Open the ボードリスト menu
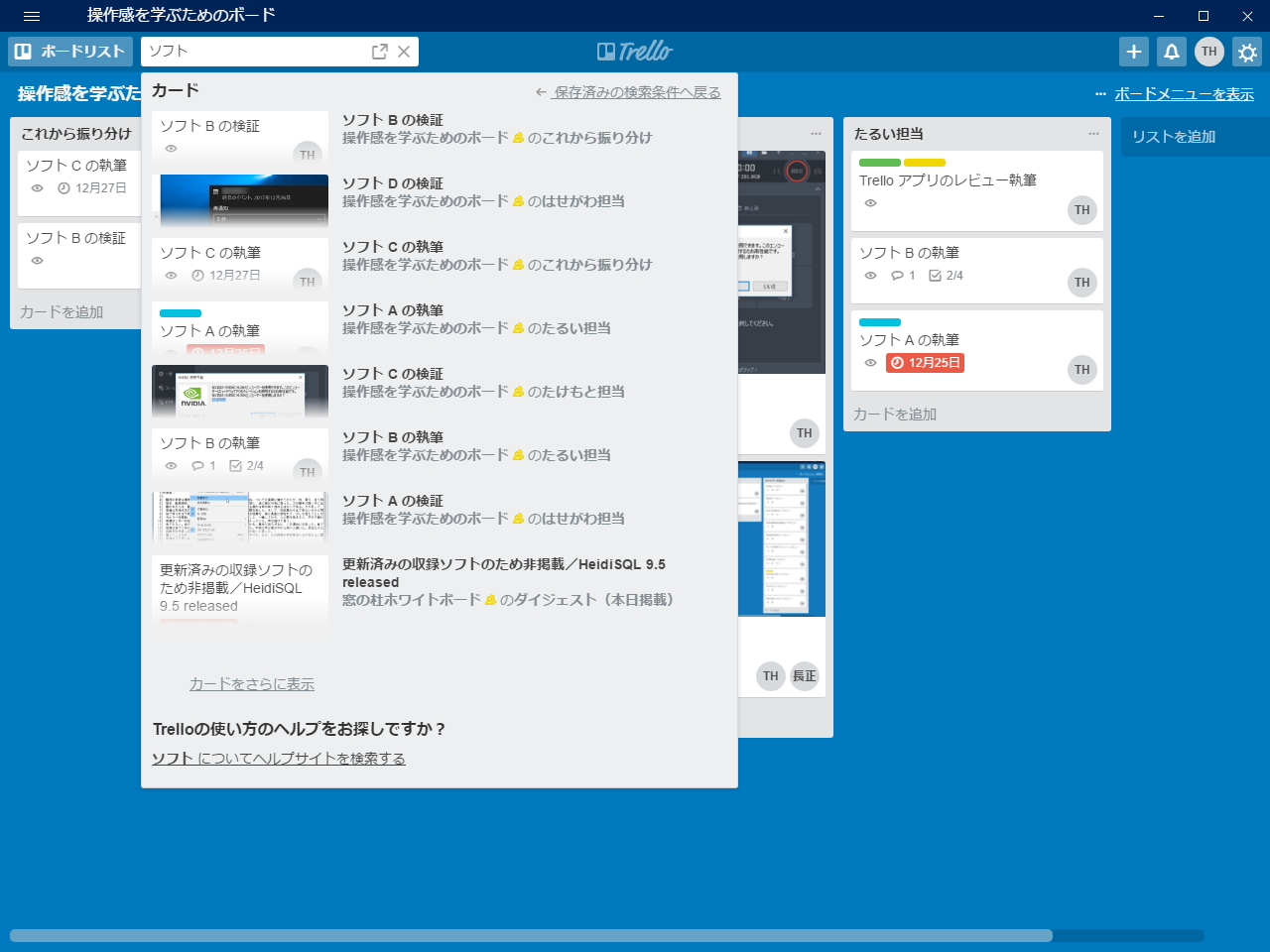Screen dimensions: 1270x952 pos(69,52)
